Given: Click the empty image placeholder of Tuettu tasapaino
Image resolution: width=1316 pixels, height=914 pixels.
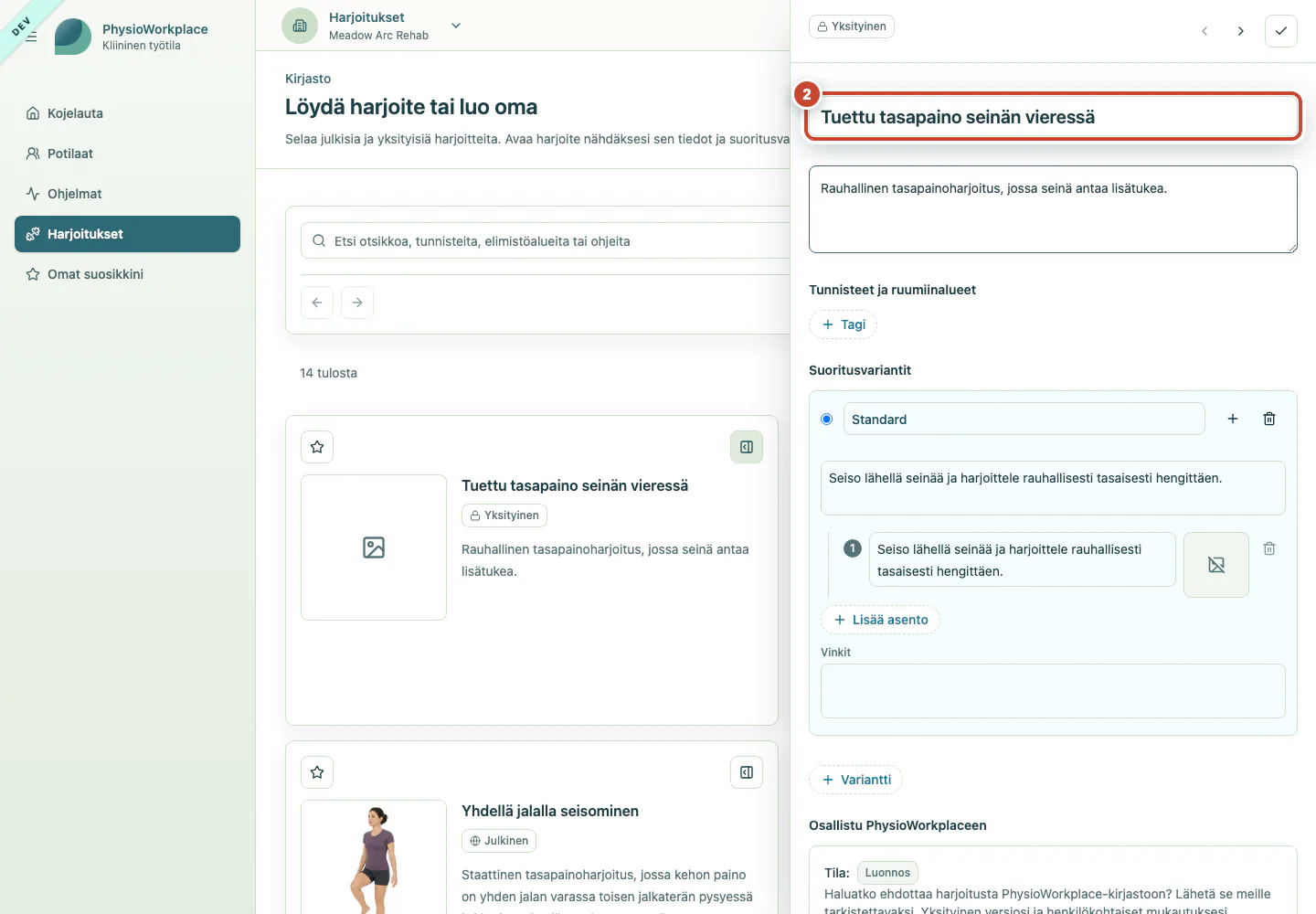Looking at the screenshot, I should pos(374,547).
